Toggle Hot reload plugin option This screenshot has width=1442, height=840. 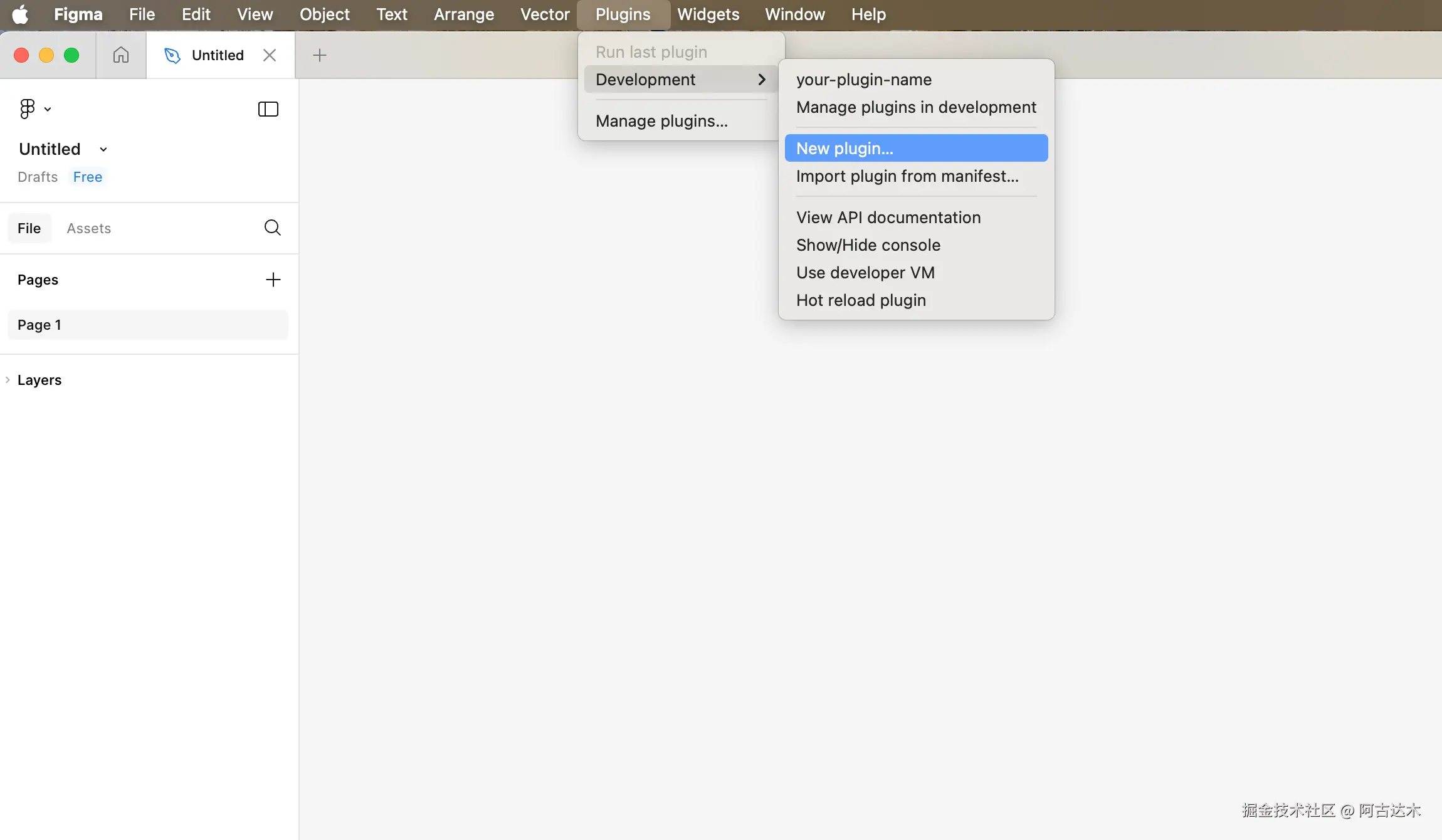point(861,300)
